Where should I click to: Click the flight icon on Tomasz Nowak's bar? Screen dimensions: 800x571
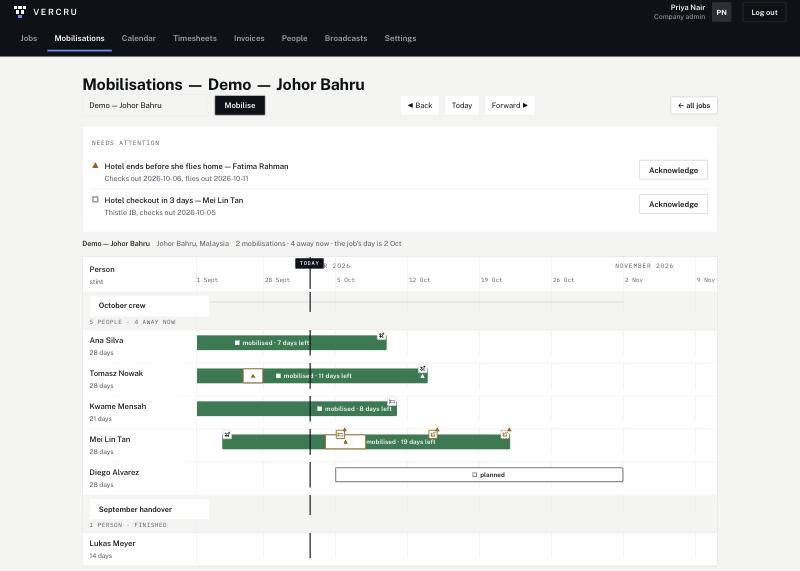pos(422,368)
